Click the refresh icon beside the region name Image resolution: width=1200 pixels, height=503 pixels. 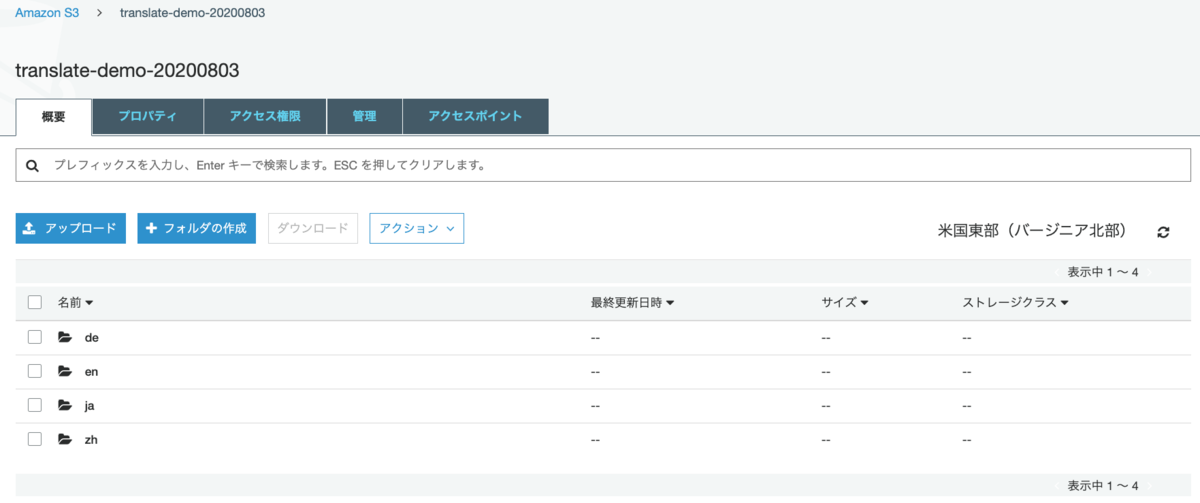tap(1163, 231)
